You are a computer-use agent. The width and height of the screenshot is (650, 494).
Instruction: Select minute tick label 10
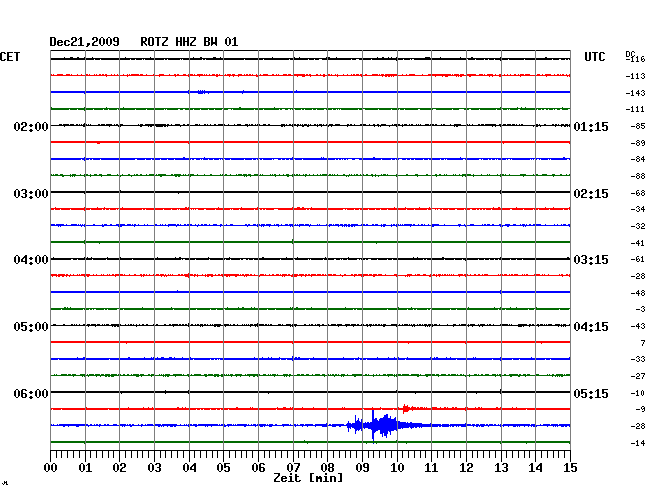click(x=397, y=468)
